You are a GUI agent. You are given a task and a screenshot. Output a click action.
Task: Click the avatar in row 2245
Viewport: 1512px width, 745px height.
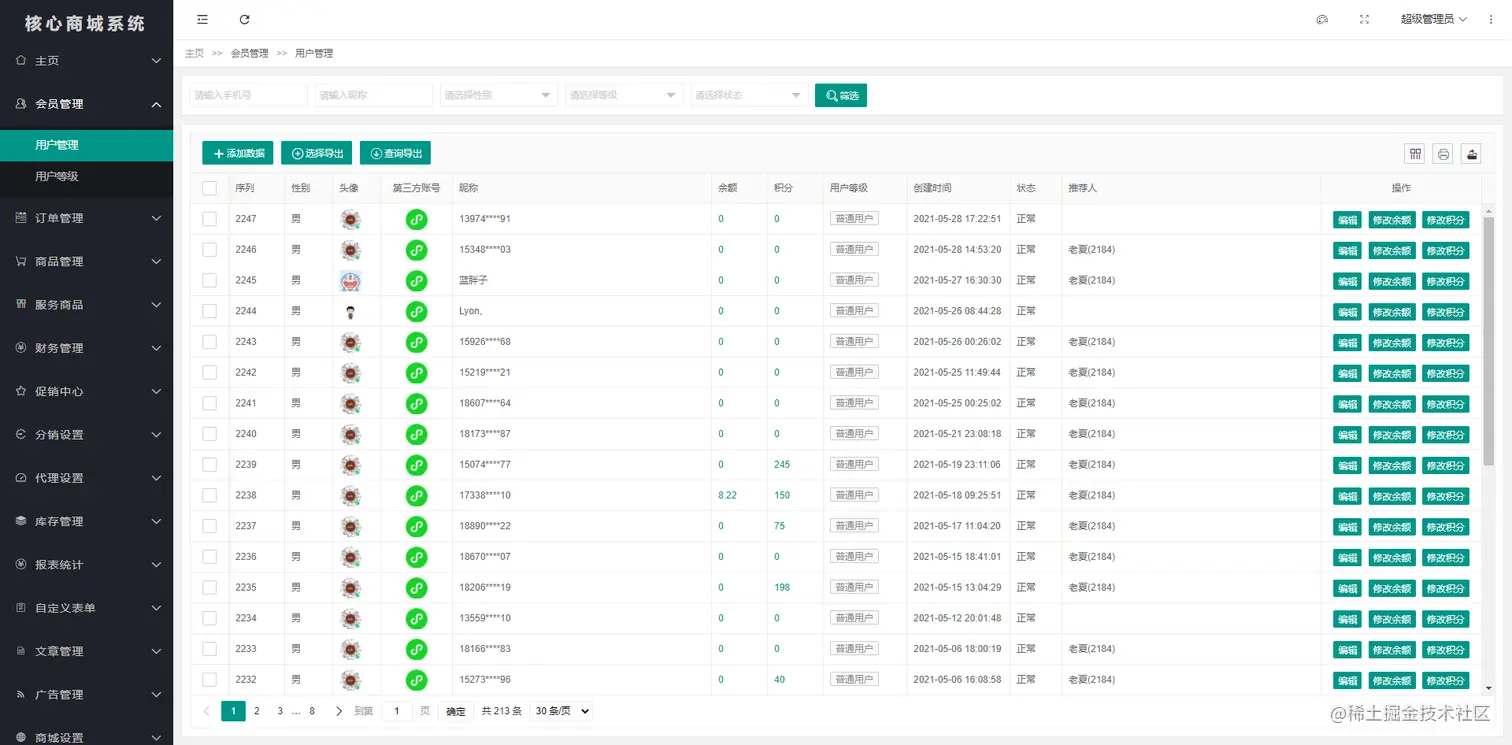[350, 281]
